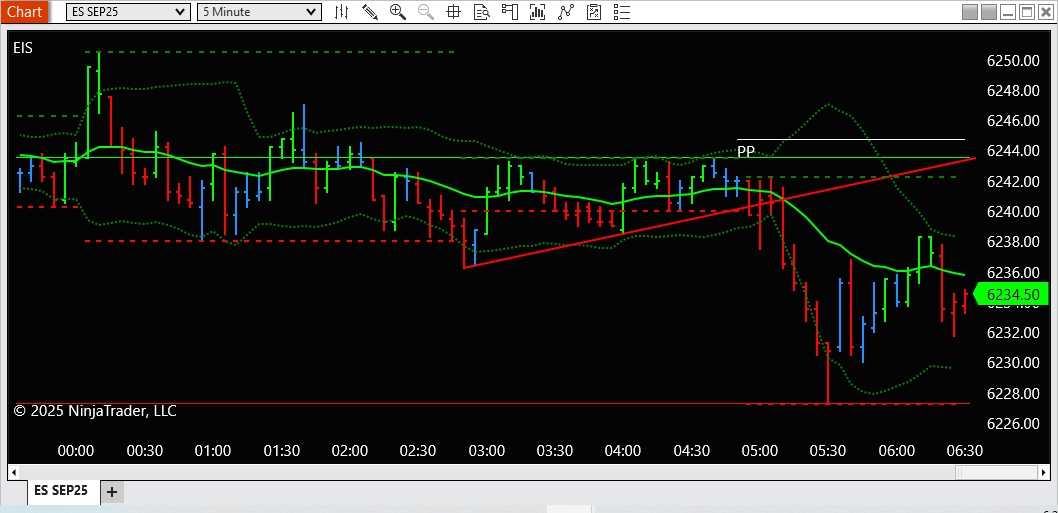The width and height of the screenshot is (1058, 513).
Task: Click the horizontal scrollbar right arrow
Action: [x=1044, y=471]
